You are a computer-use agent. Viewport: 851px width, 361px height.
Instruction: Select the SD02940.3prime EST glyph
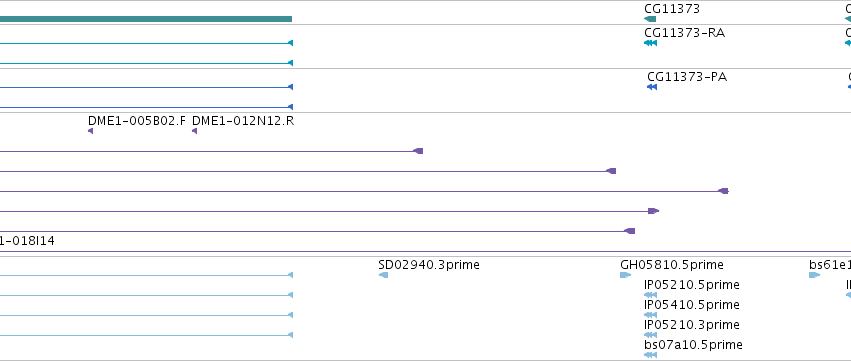point(383,275)
